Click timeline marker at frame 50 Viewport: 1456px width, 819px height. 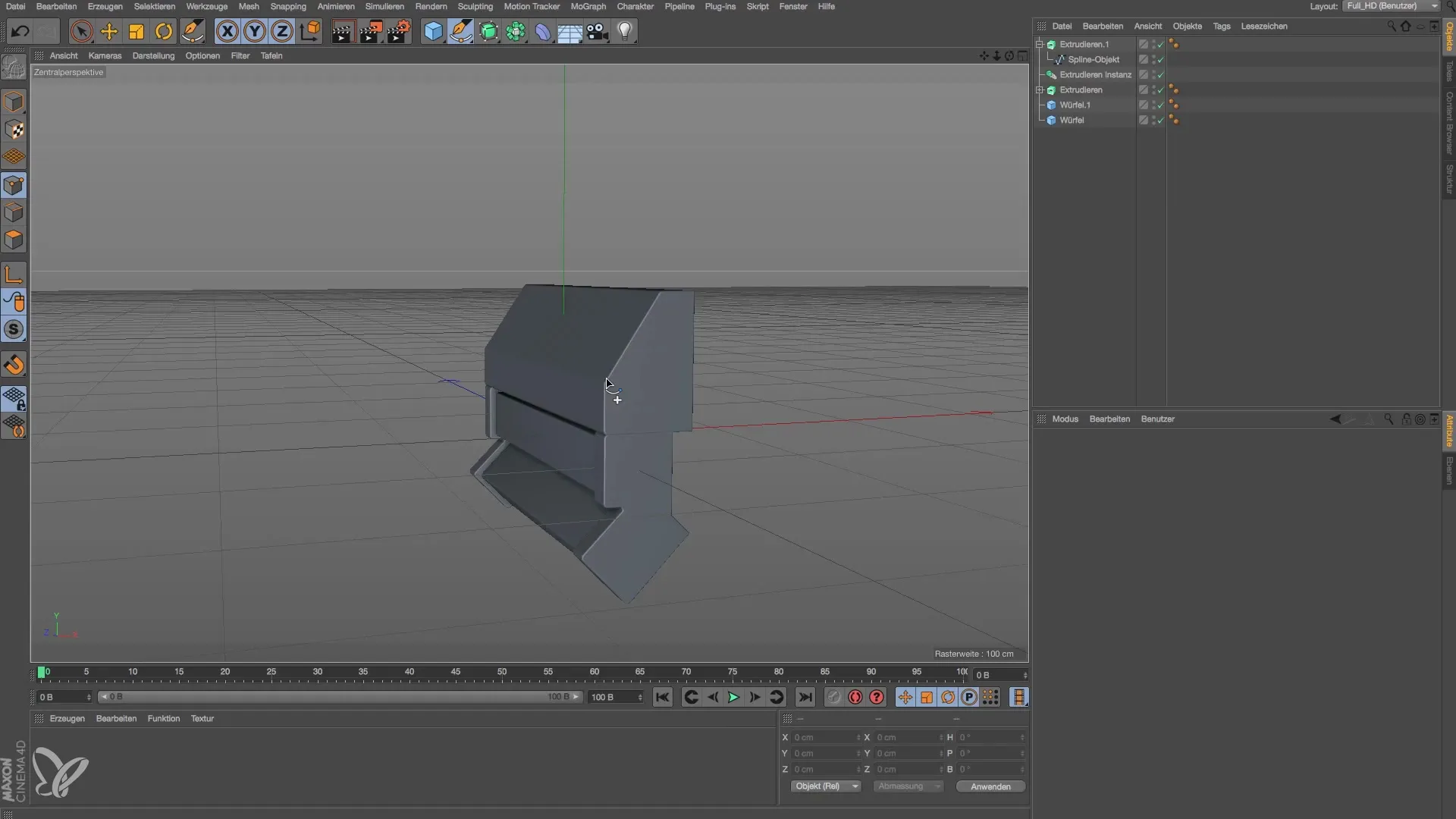(501, 673)
